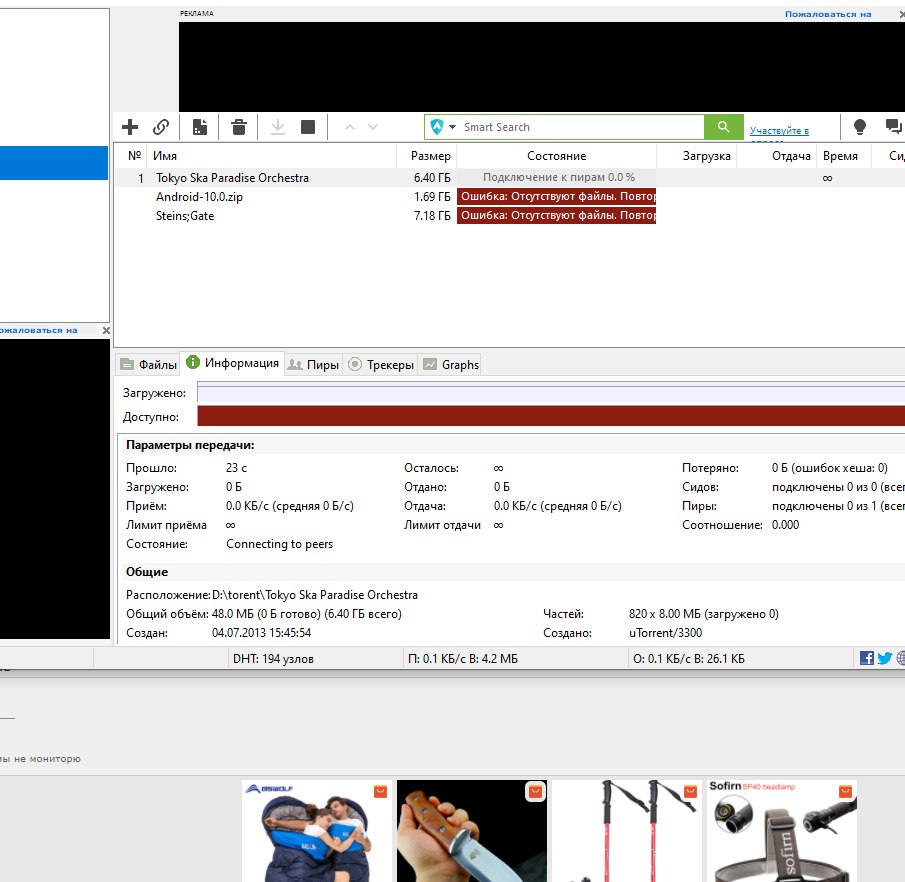Sort by Отдача column header

[791, 156]
